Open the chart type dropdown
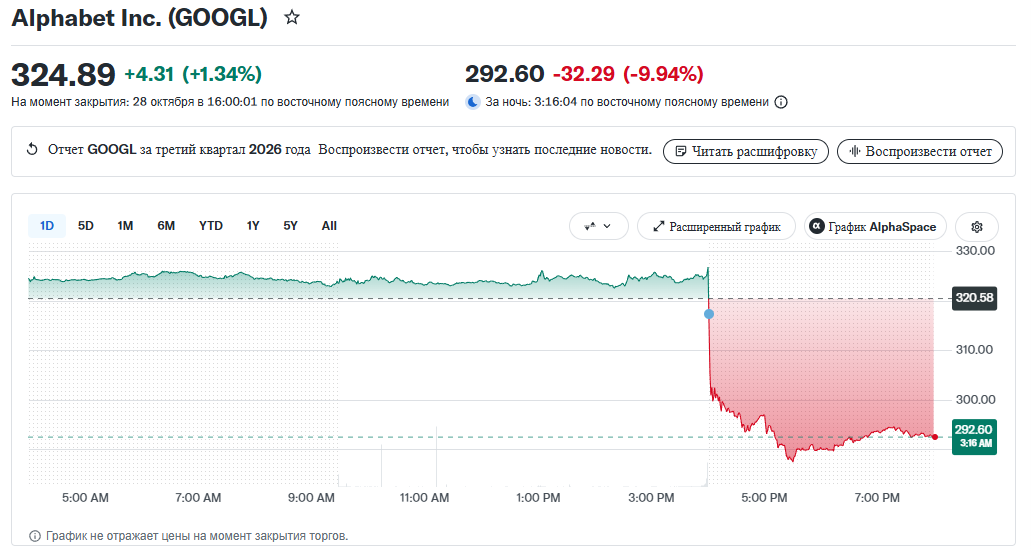1031x549 pixels. (x=598, y=227)
